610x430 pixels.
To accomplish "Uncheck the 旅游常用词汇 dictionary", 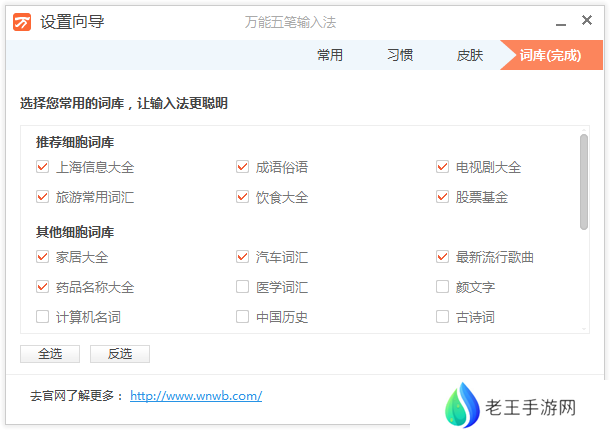I will (x=42, y=197).
